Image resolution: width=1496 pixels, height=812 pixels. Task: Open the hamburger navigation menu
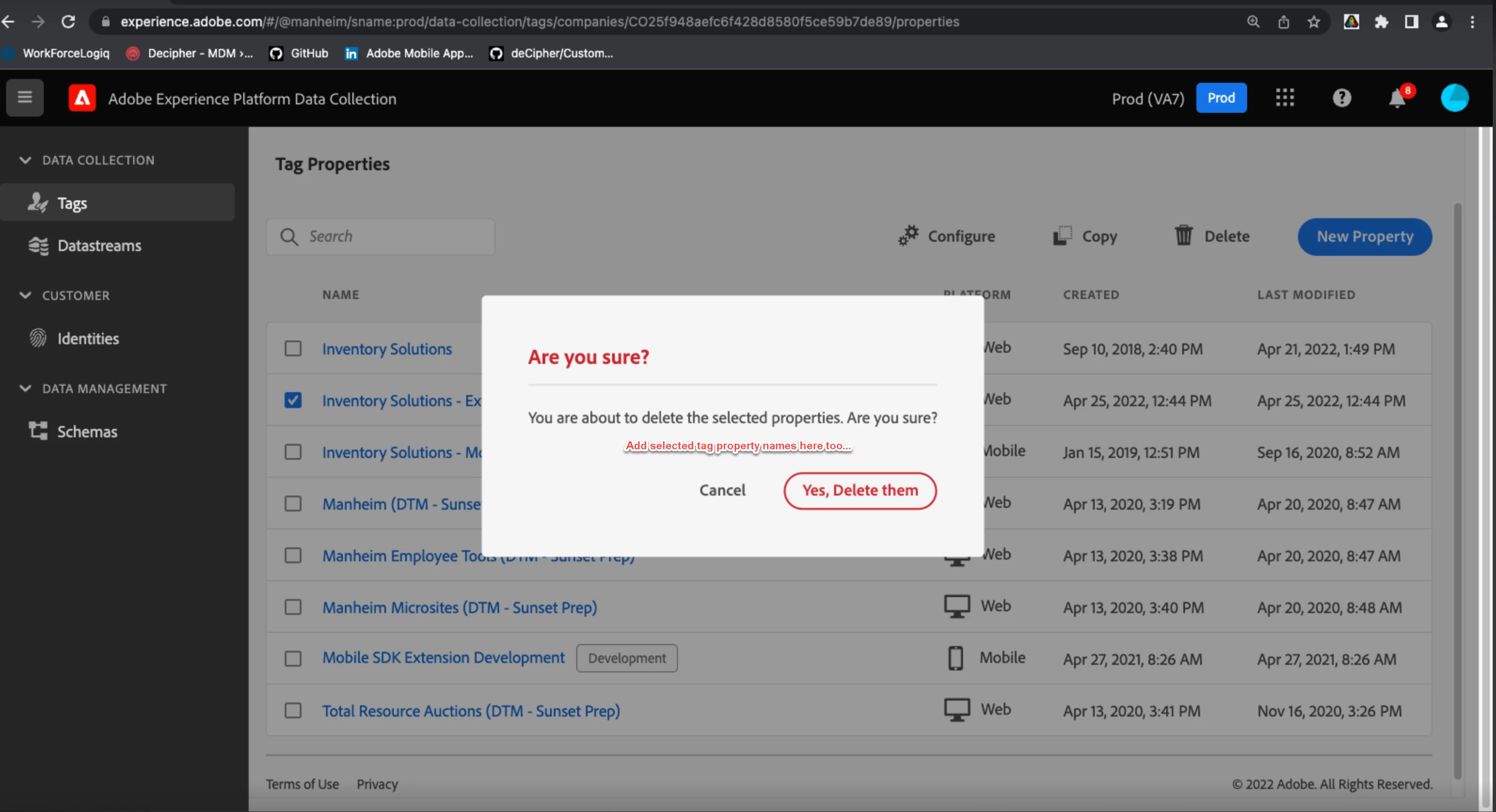[x=24, y=97]
